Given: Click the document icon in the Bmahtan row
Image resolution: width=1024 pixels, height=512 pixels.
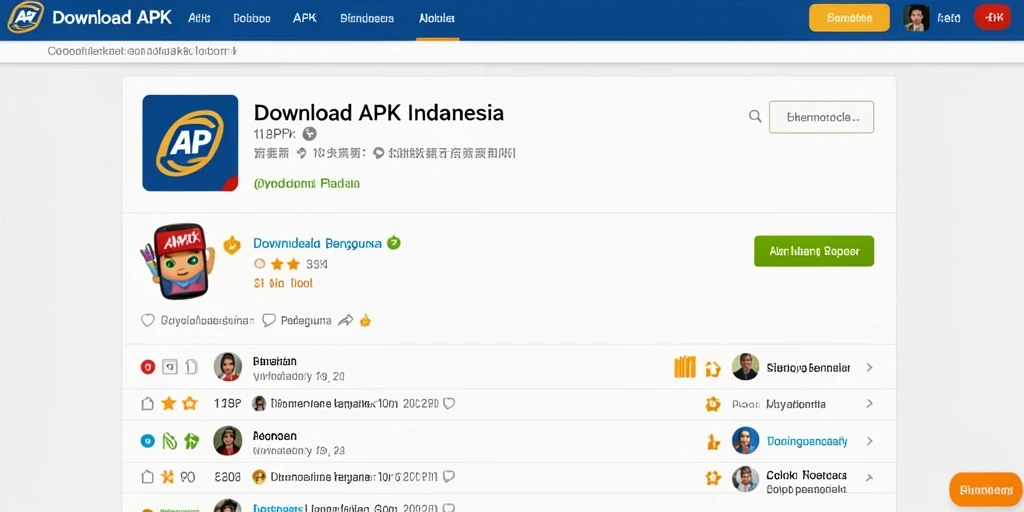Looking at the screenshot, I should click(191, 367).
